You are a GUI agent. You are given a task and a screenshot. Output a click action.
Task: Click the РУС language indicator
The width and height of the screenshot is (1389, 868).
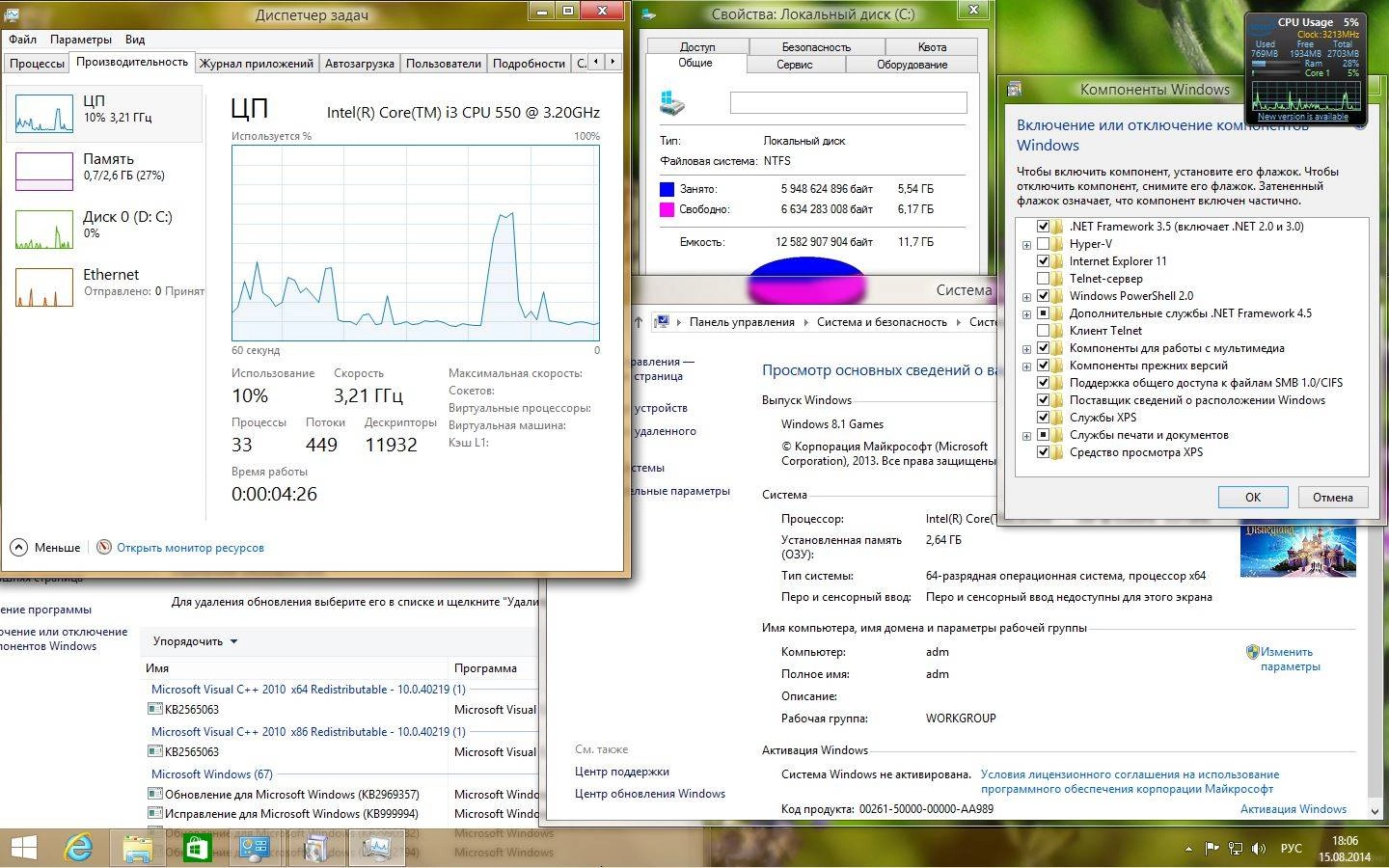coord(1291,849)
